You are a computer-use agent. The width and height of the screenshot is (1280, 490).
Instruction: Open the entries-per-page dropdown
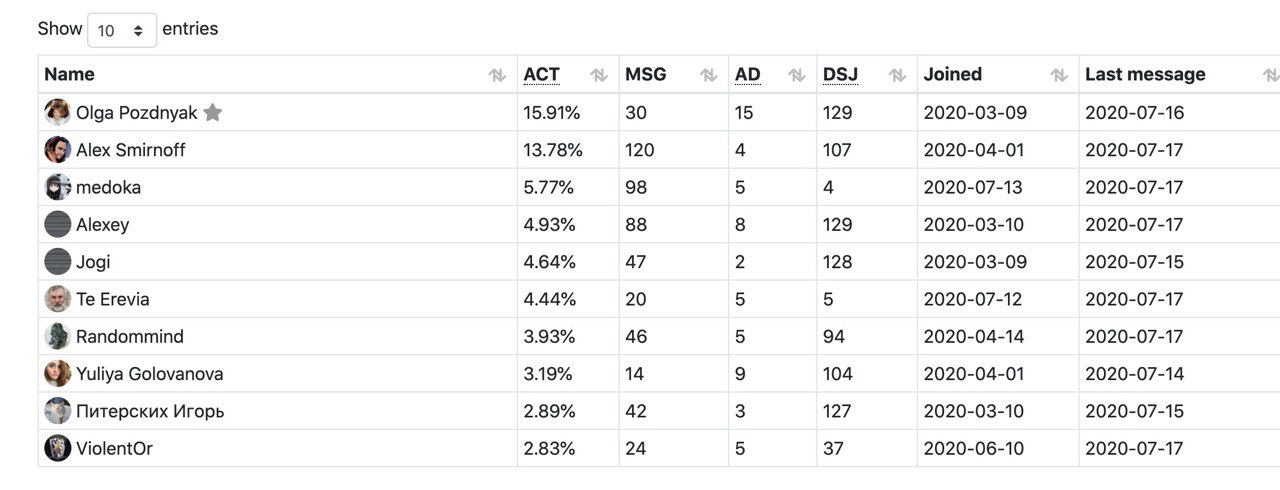click(122, 30)
